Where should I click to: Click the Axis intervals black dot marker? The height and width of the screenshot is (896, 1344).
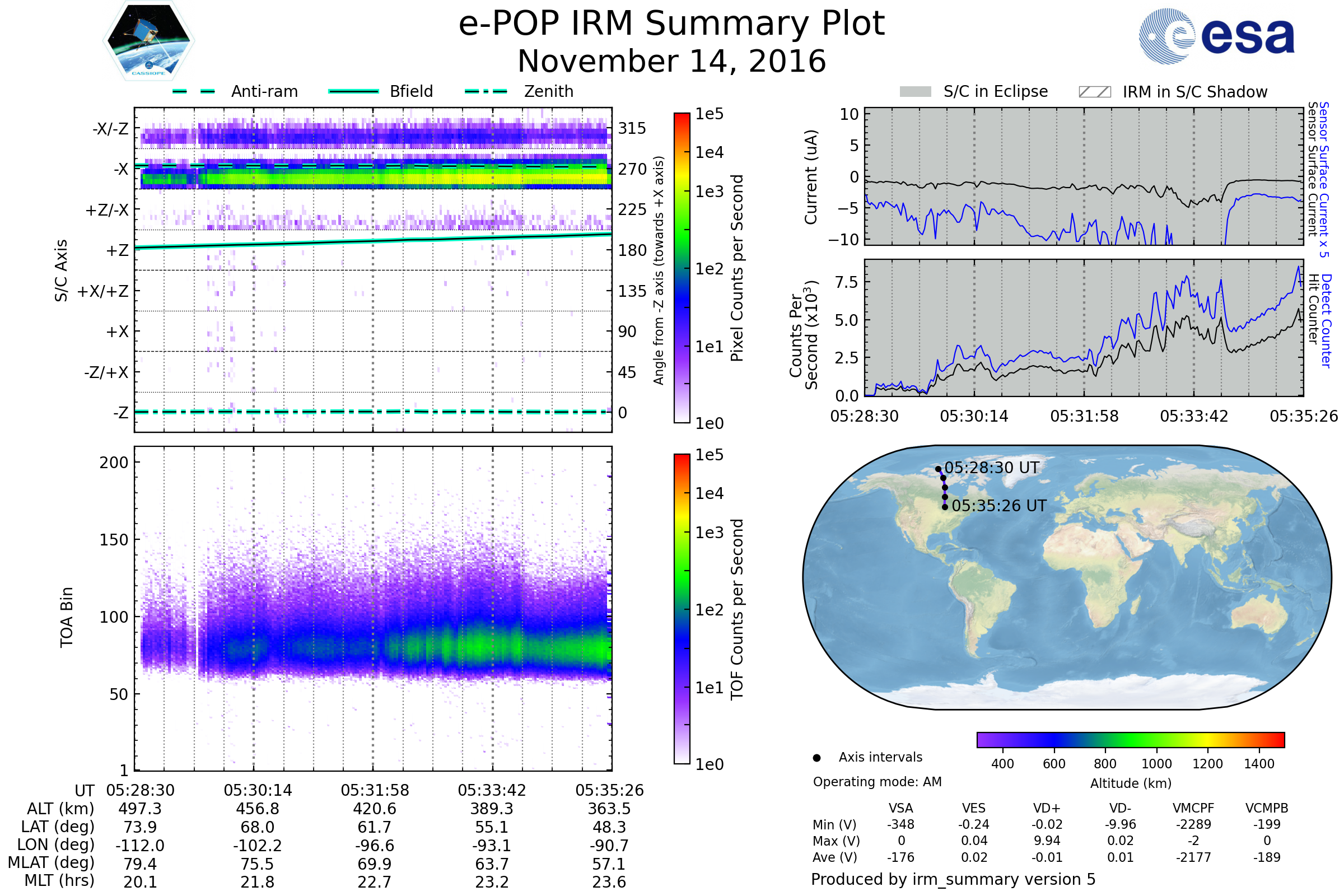[816, 758]
